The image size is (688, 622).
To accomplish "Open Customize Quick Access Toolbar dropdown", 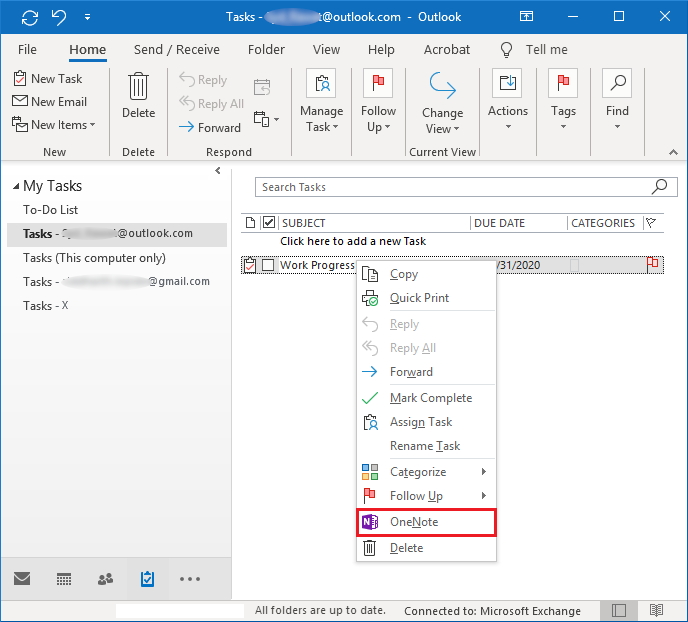I will [x=87, y=17].
